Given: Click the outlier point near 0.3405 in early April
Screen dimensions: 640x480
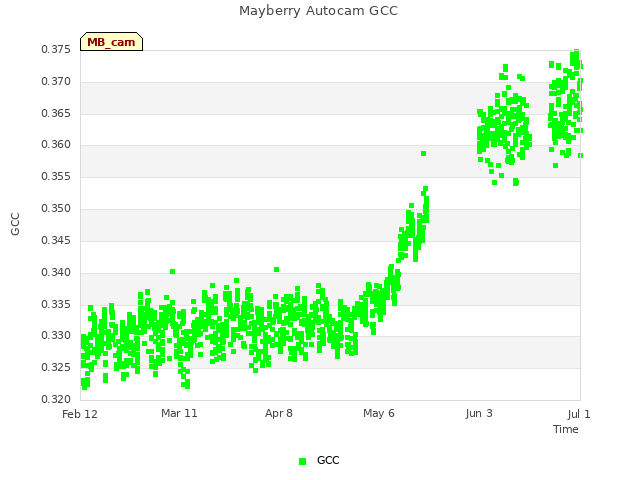Looking at the screenshot, I should pos(276,269).
